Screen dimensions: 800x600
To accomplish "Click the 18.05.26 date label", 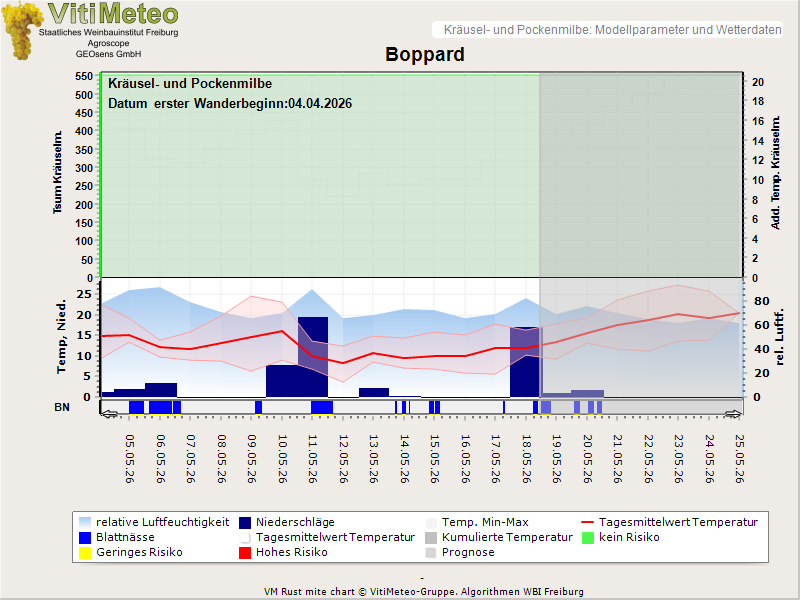I will point(526,459).
